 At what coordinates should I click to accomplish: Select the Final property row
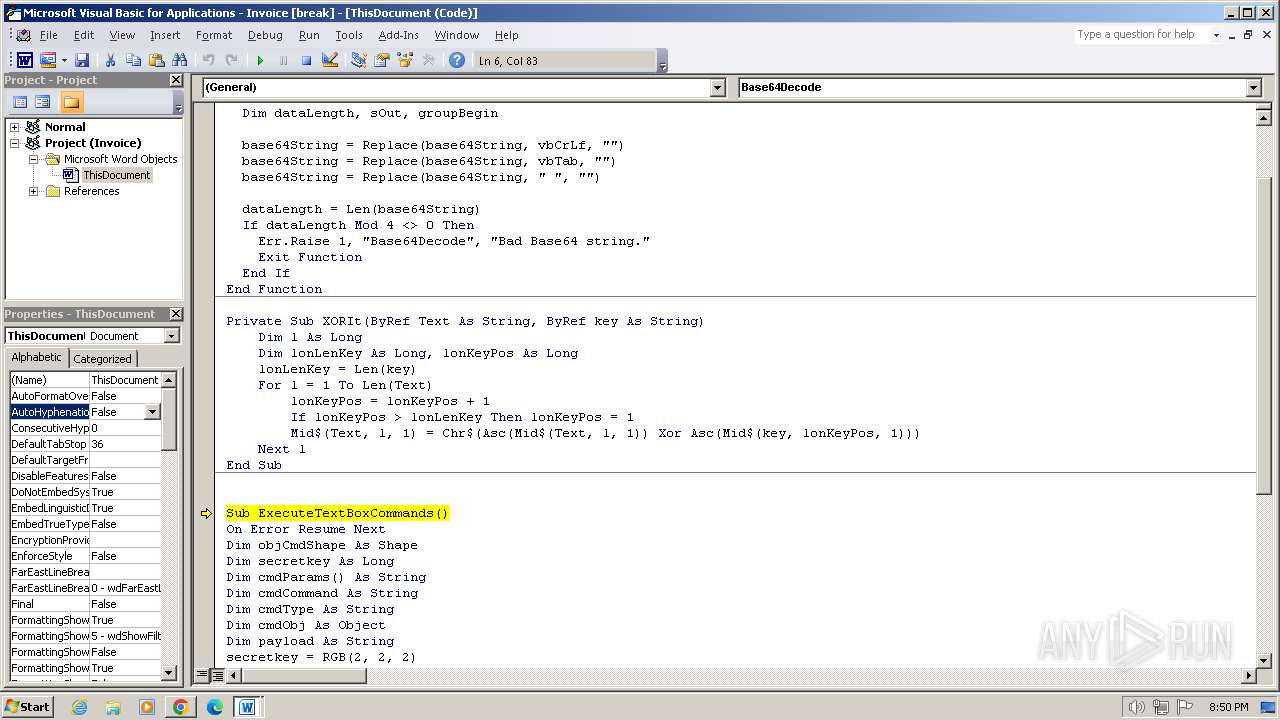click(x=85, y=604)
